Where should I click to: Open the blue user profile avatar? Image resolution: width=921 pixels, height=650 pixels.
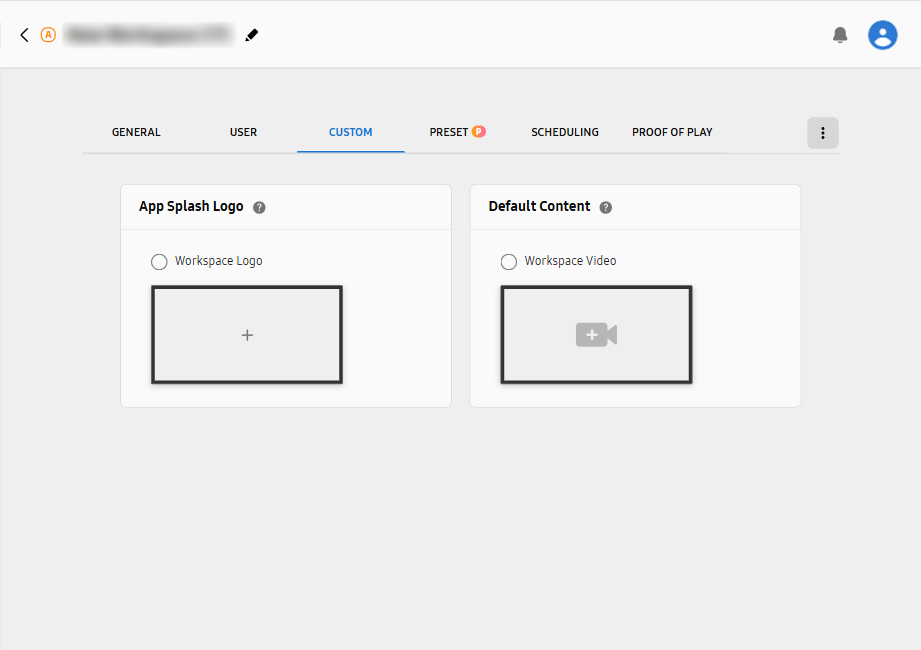882,35
